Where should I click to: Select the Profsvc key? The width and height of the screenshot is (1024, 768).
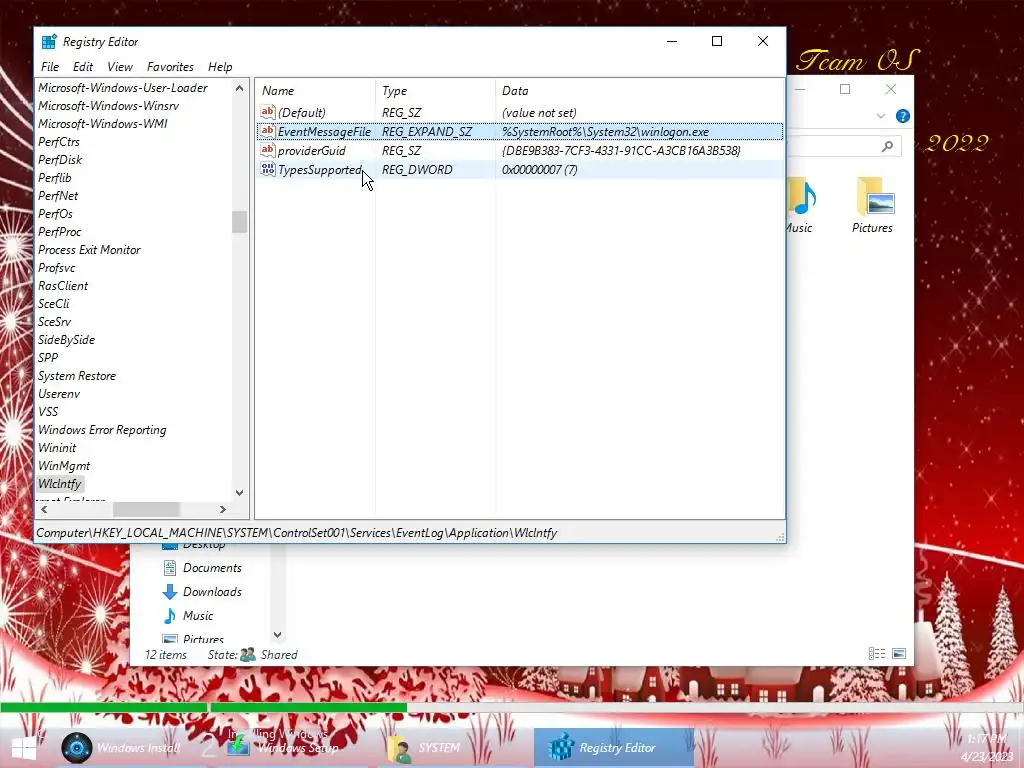coord(57,268)
